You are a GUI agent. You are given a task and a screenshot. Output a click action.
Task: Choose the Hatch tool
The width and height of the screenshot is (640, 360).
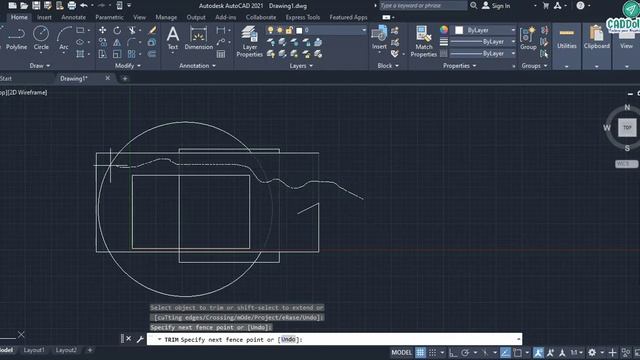coord(80,54)
